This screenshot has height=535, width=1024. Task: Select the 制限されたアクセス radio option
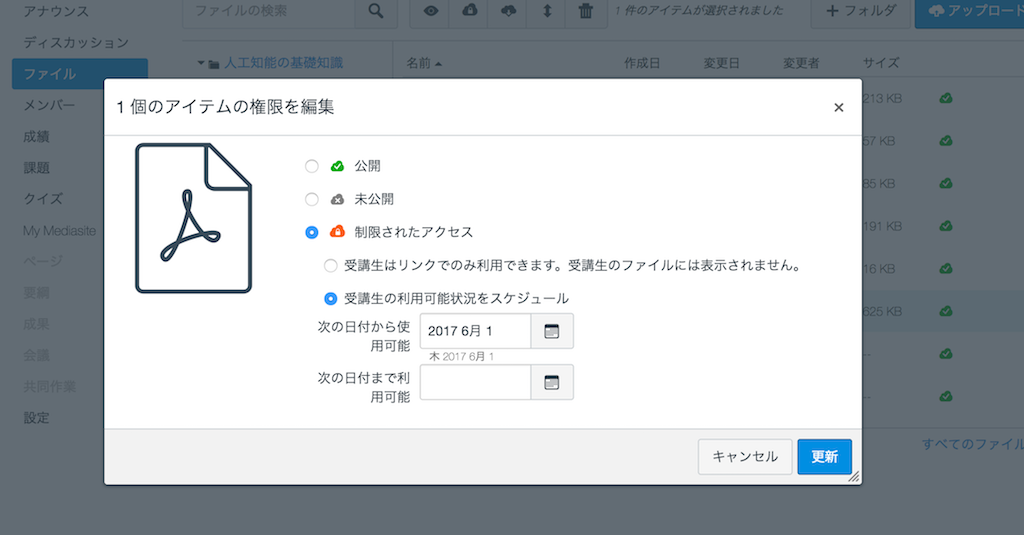(x=312, y=233)
